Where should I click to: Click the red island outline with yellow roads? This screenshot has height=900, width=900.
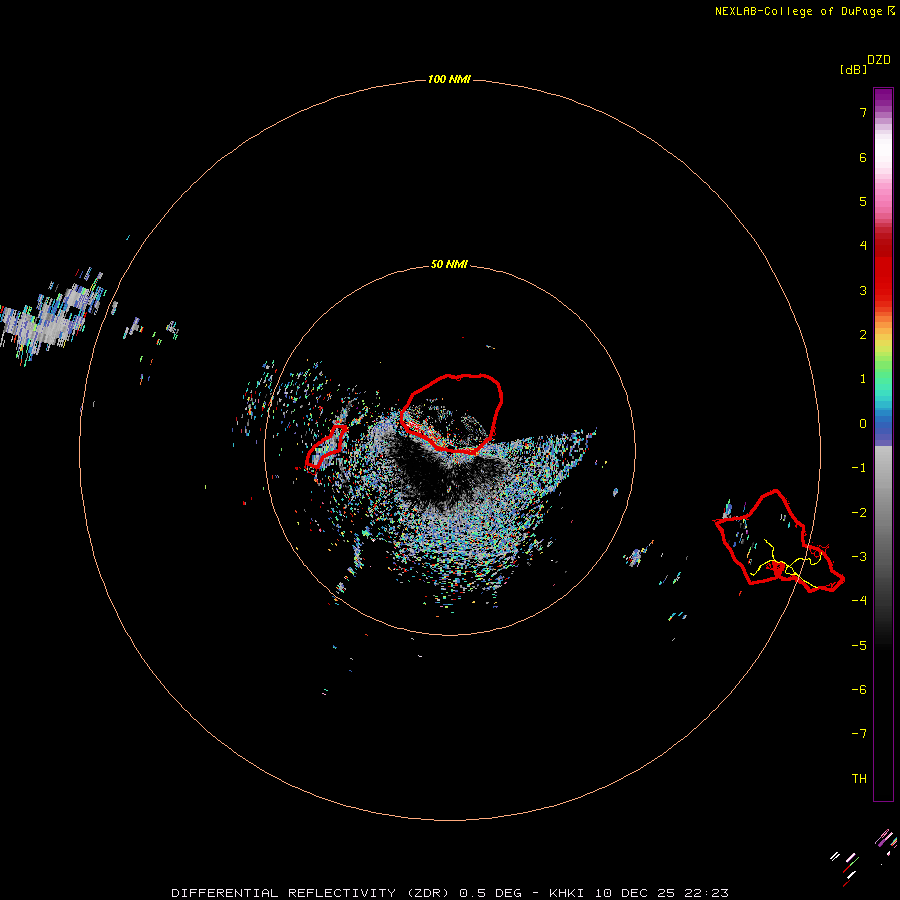point(779,541)
